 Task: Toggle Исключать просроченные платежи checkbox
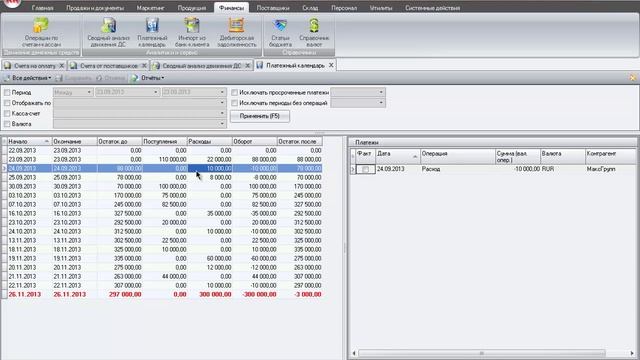tap(234, 93)
